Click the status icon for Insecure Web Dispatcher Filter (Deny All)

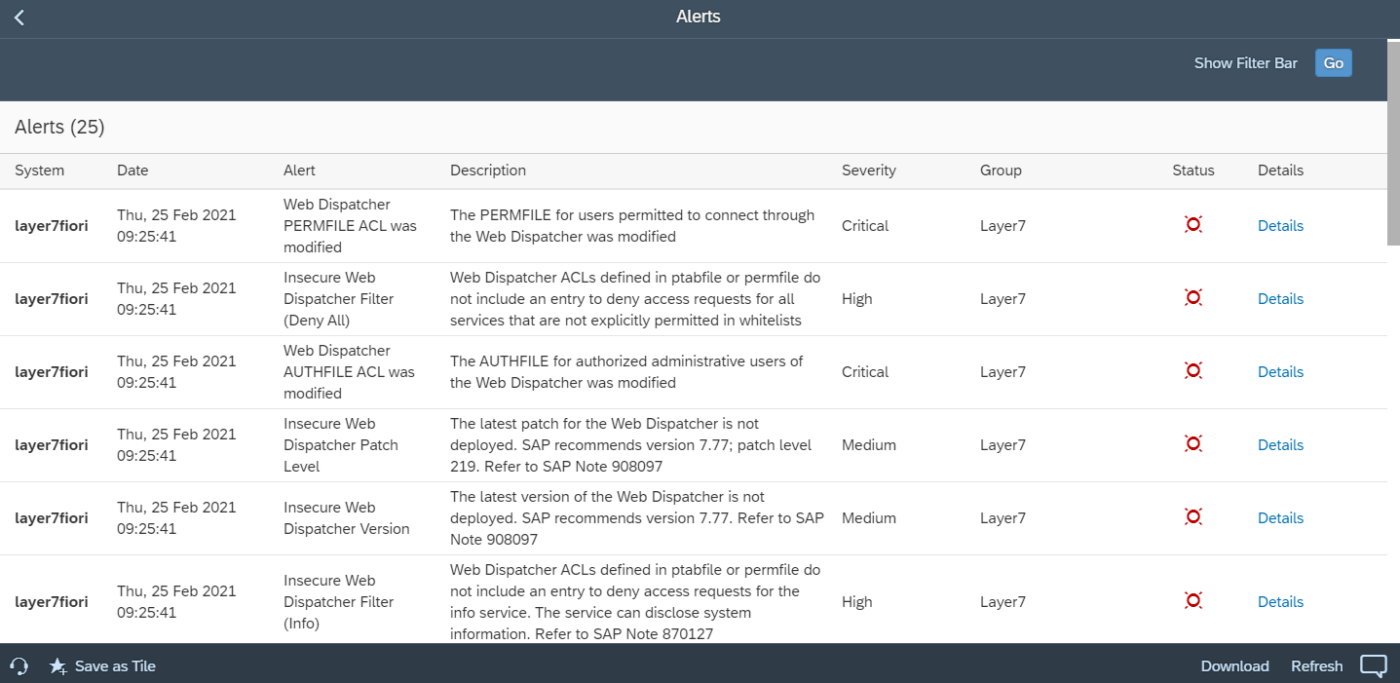(1193, 297)
